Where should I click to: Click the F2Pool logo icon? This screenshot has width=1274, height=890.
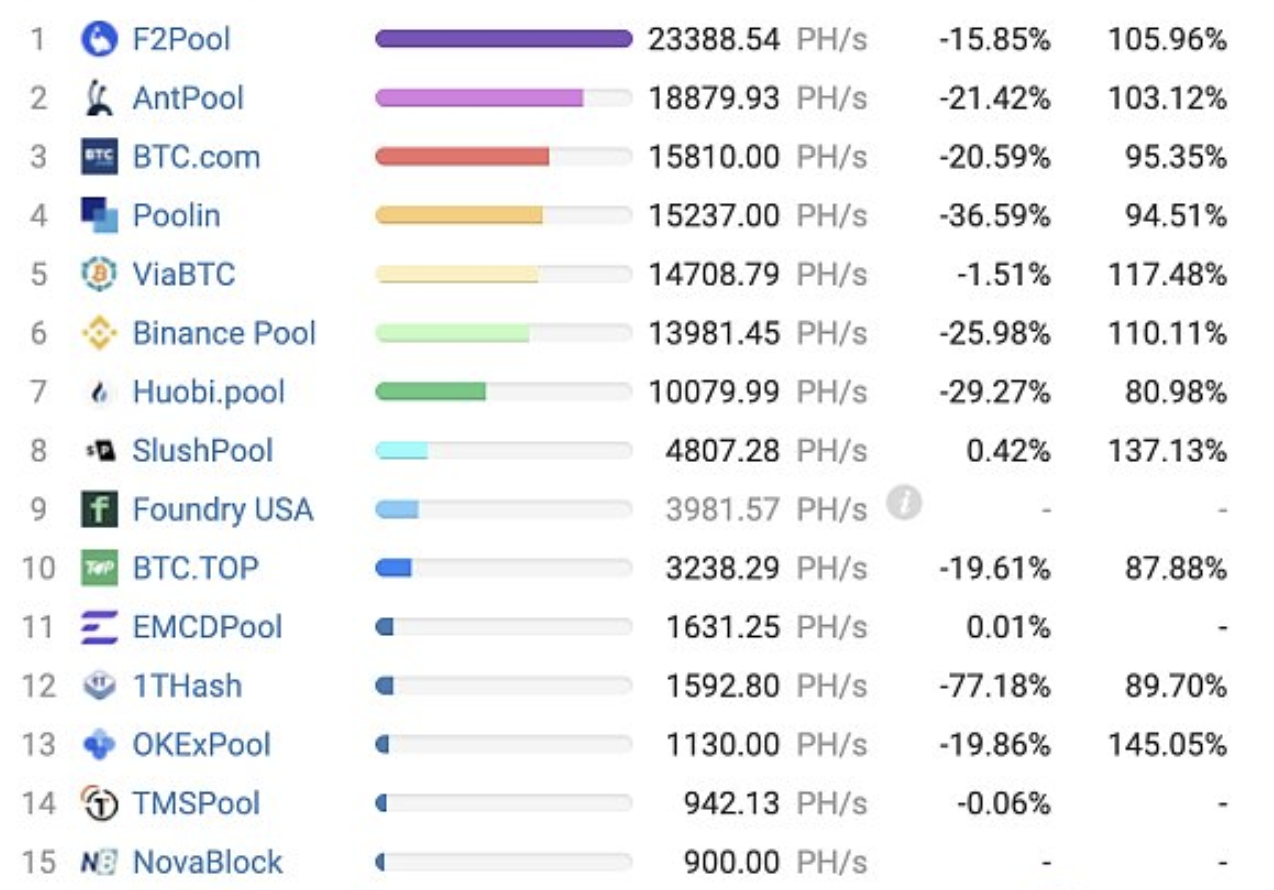click(x=99, y=40)
